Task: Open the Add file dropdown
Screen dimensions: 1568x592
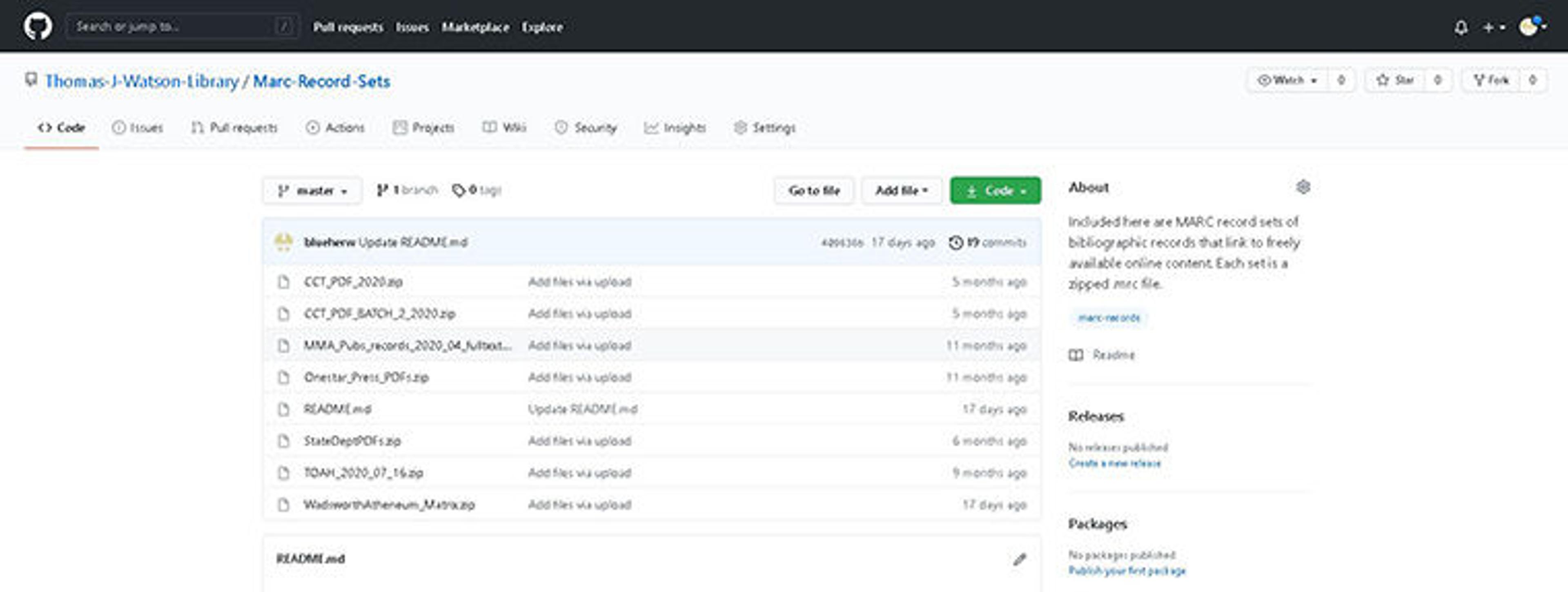Action: tap(901, 190)
